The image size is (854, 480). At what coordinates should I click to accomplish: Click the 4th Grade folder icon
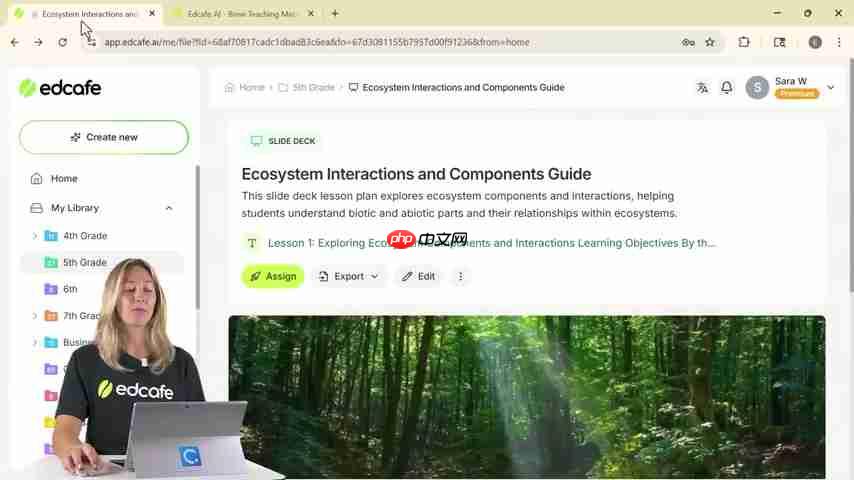coord(51,236)
